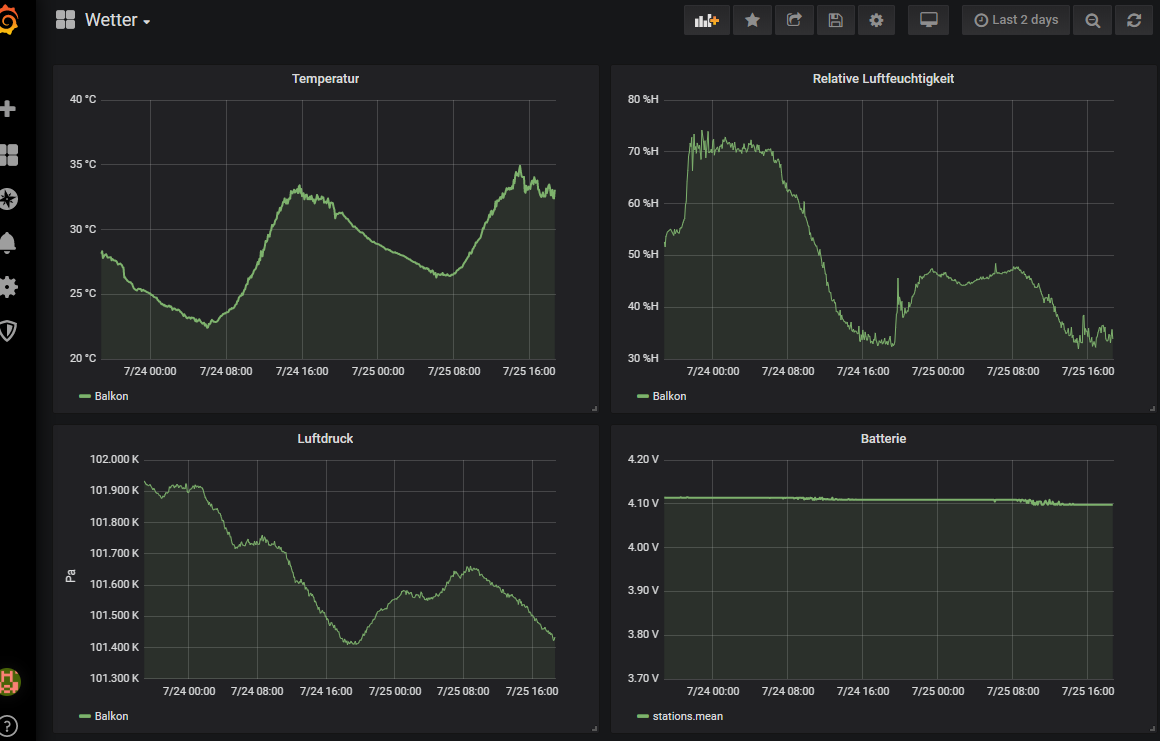Click the 80 %H axis label
Viewport: 1160px width, 741px height.
[x=643, y=99]
